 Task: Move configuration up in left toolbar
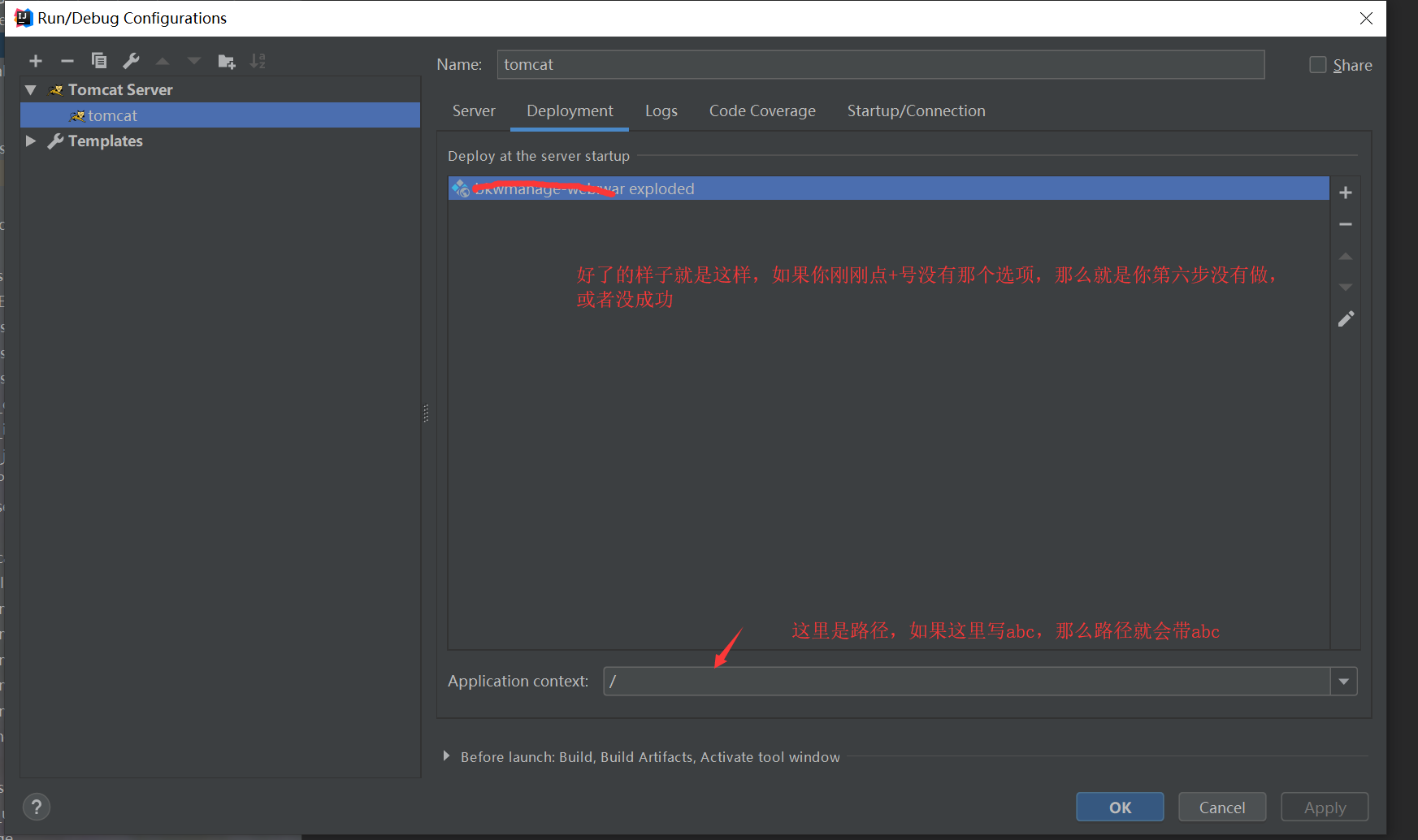163,61
